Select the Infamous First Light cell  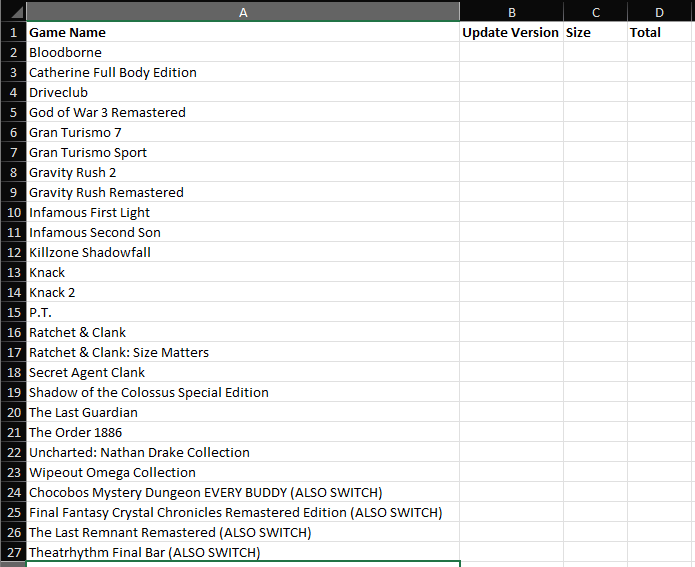point(243,212)
